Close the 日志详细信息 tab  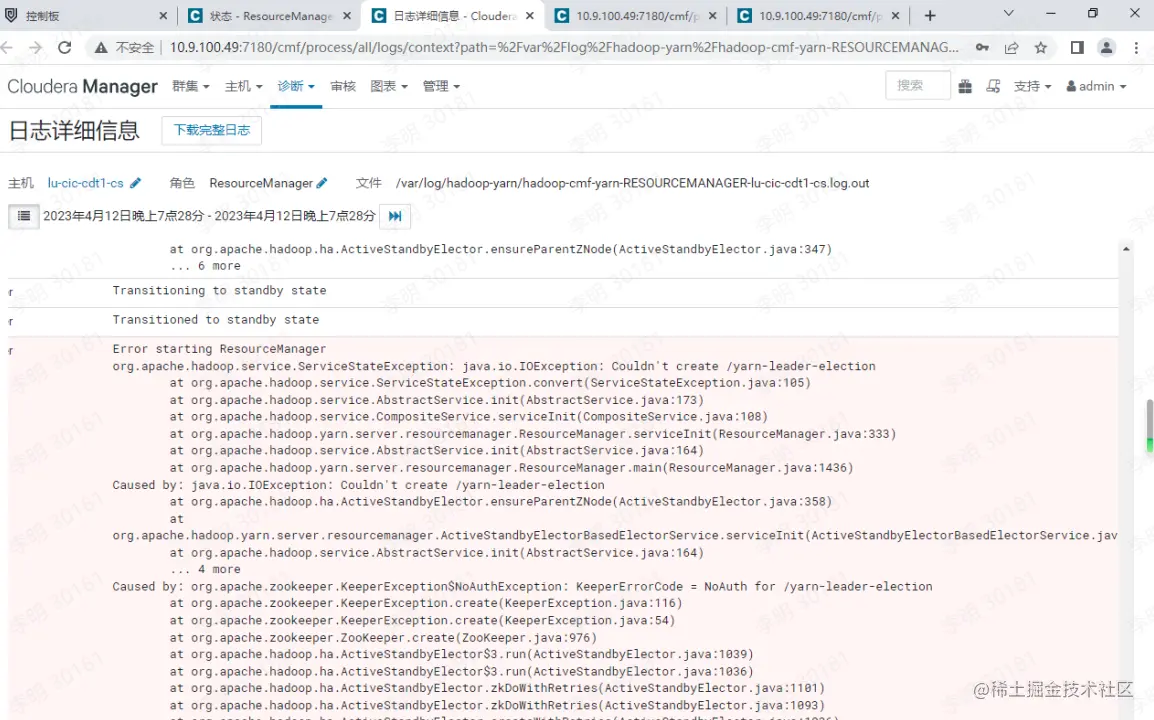[x=530, y=15]
